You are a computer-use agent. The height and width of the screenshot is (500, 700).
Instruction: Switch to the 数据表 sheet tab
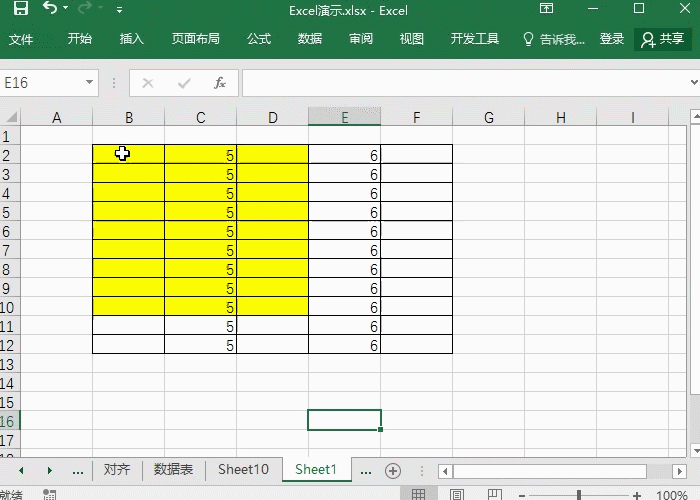tap(174, 470)
